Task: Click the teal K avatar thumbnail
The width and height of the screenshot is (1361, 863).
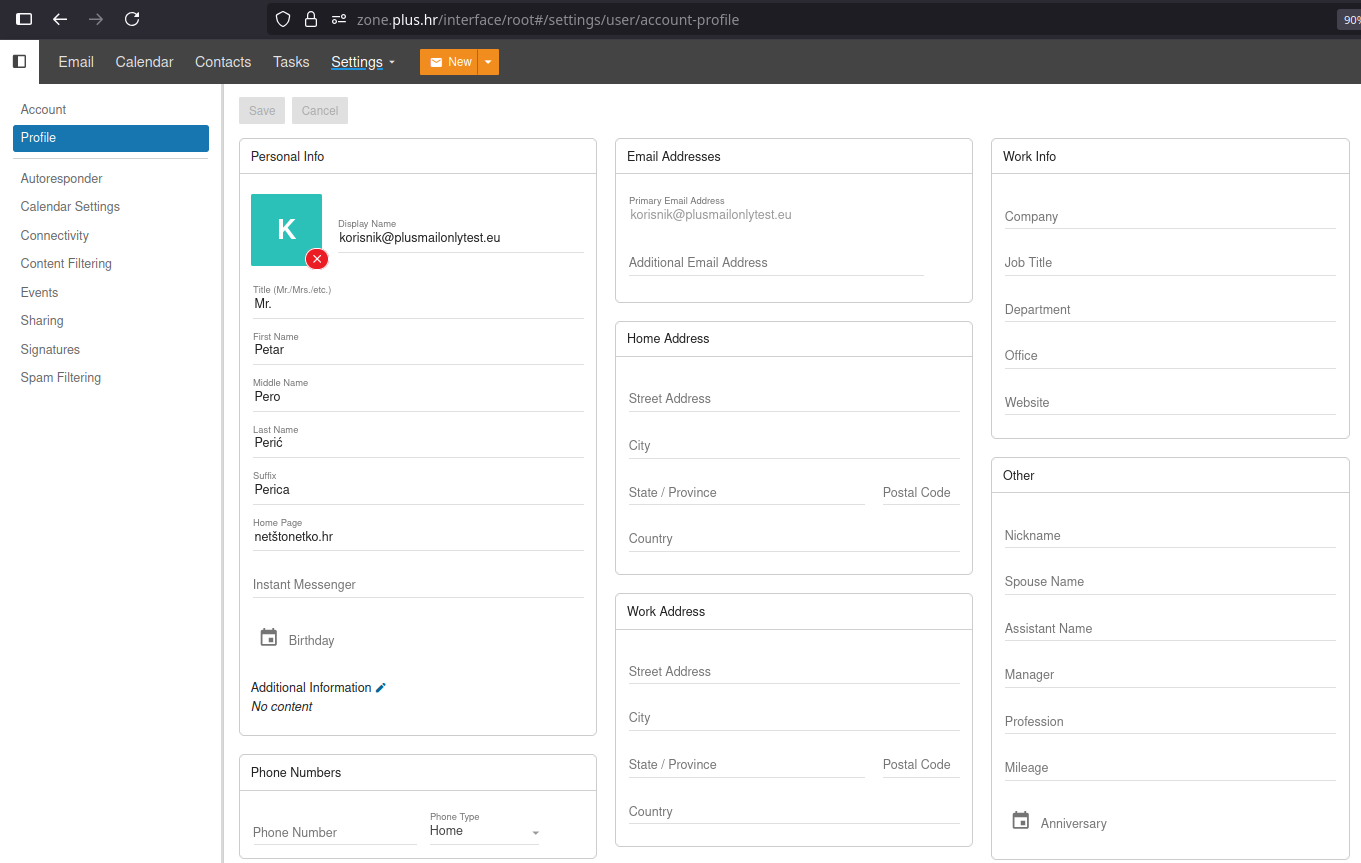Action: [x=285, y=229]
